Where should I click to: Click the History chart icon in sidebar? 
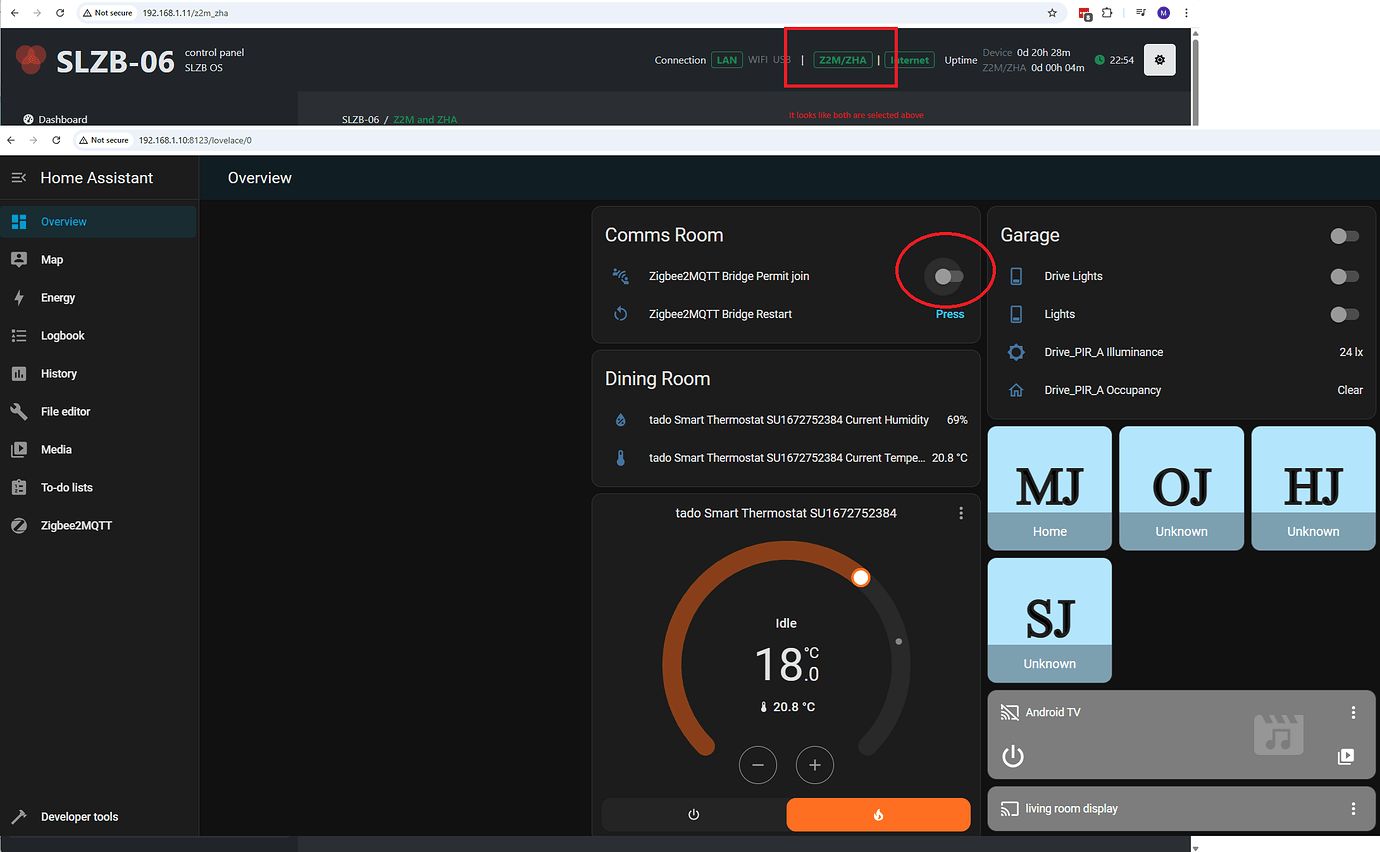[19, 374]
